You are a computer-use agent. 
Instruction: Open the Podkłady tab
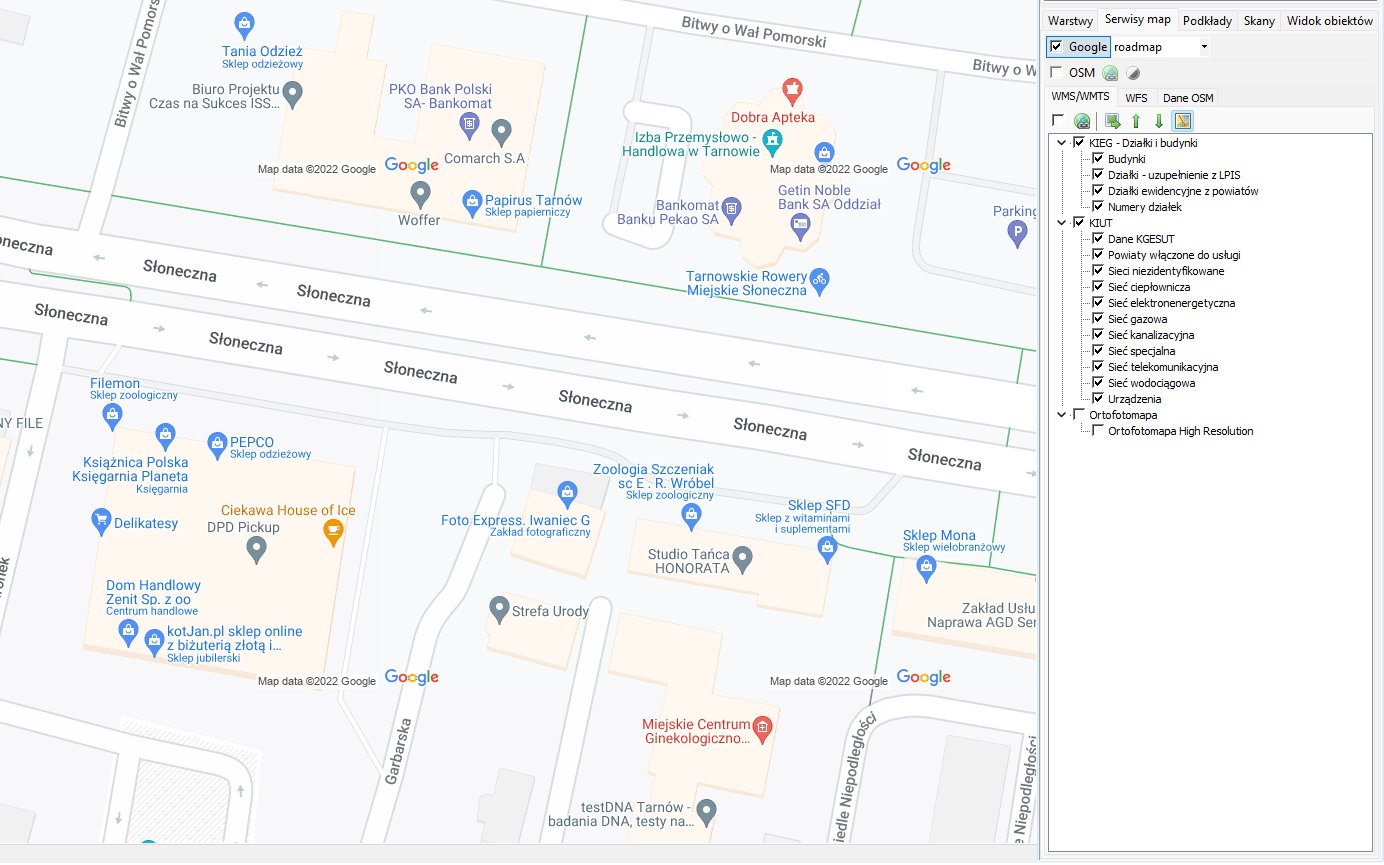[x=1207, y=20]
